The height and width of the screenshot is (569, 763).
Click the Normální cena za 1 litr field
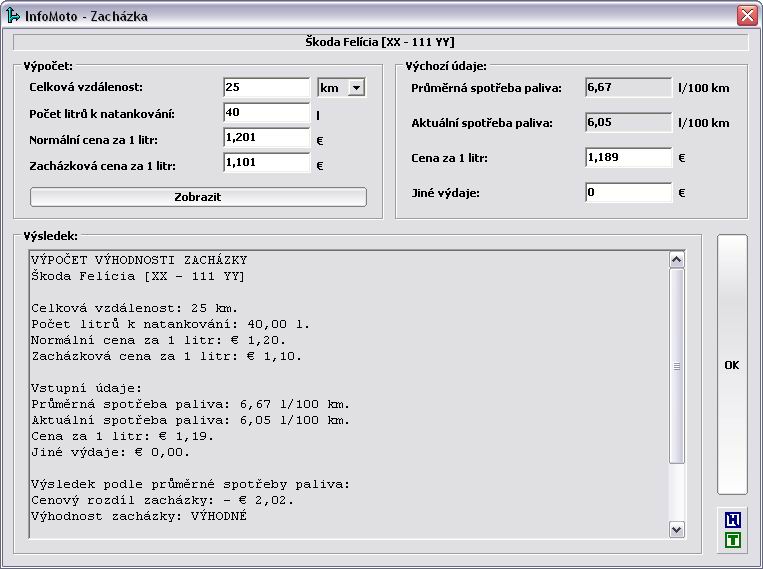267,138
